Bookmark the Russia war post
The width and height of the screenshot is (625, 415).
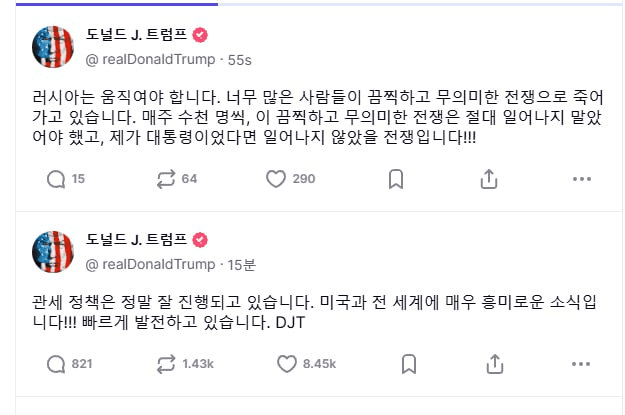pos(395,179)
